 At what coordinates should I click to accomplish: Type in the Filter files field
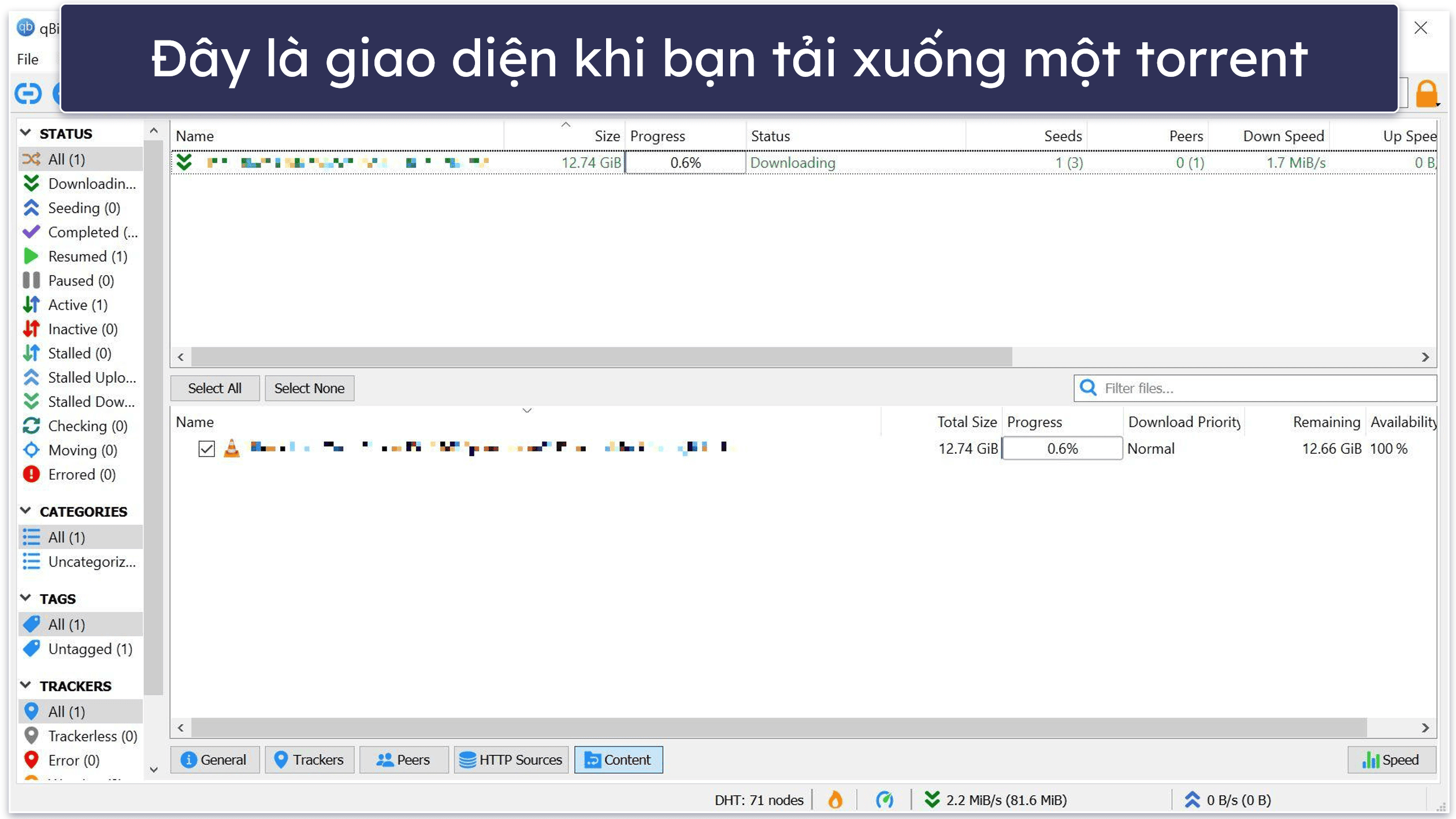1255,388
